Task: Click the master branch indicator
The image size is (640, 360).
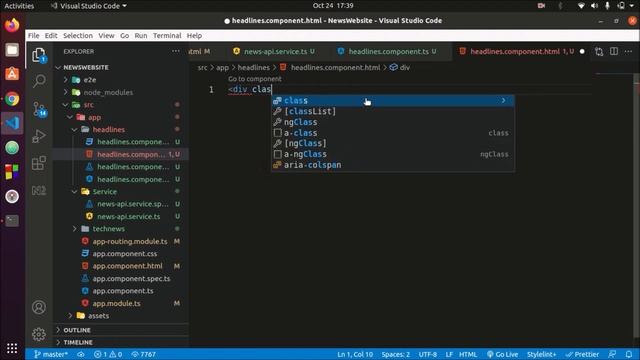Action: (51, 354)
